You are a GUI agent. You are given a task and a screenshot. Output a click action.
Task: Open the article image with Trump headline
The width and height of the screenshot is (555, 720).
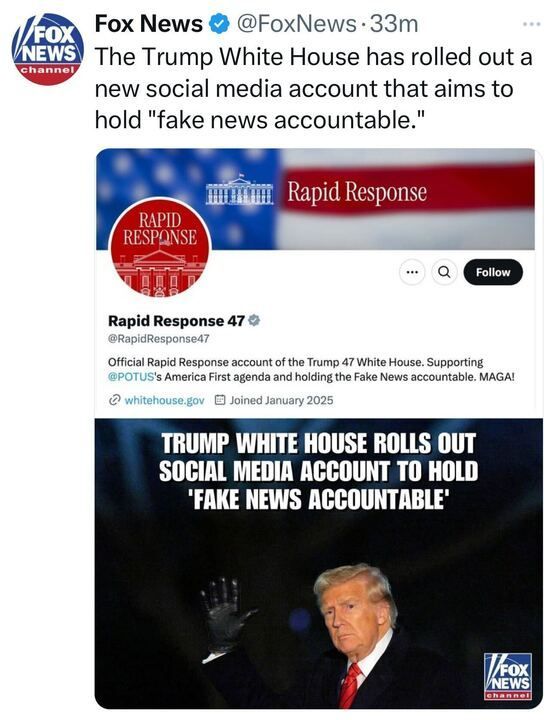click(x=319, y=564)
